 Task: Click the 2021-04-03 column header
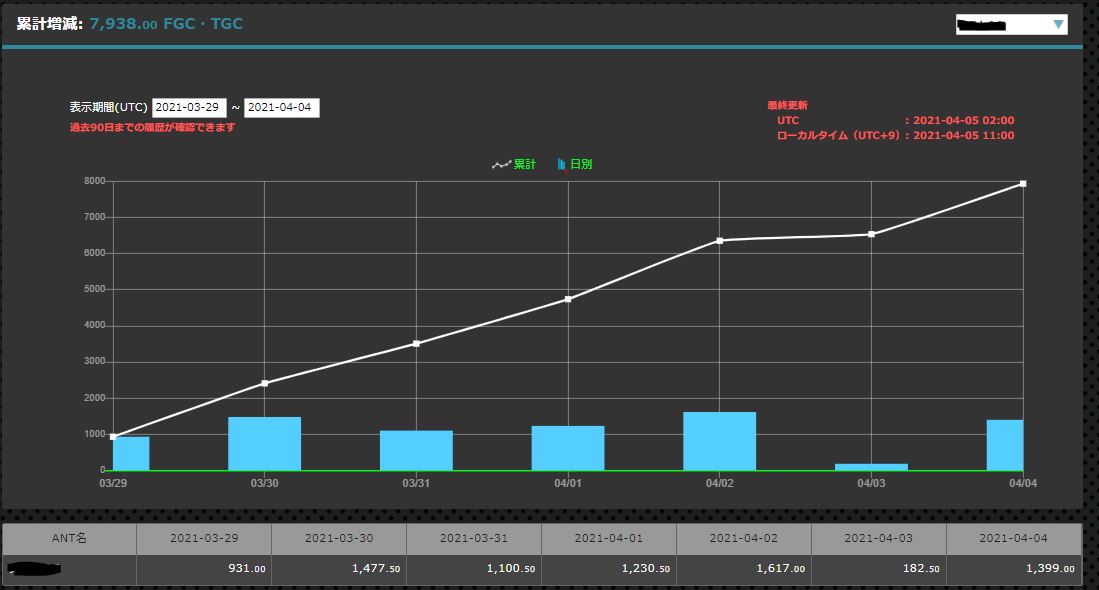[x=878, y=538]
